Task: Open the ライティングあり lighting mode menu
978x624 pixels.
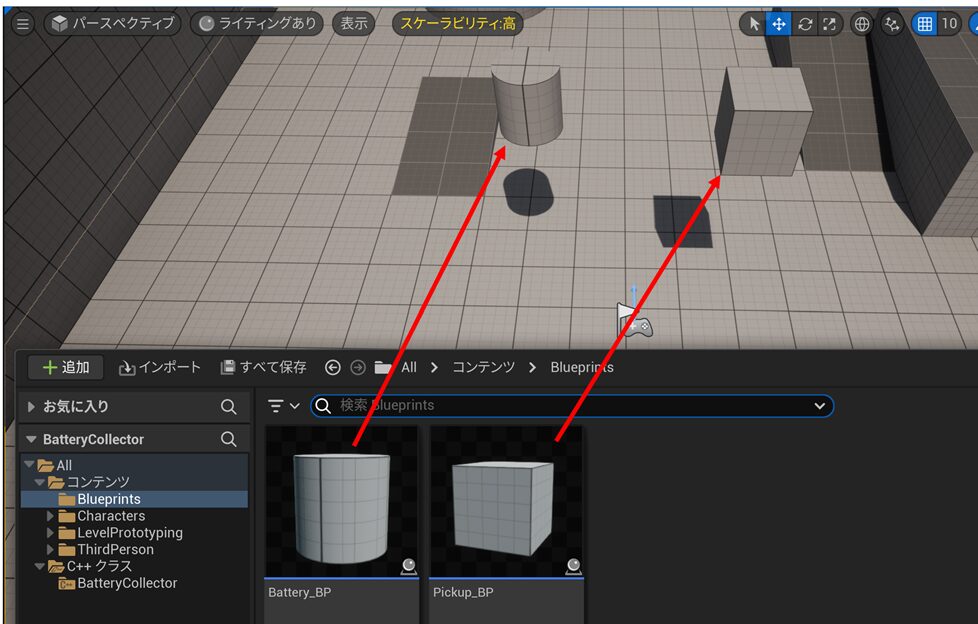Action: click(256, 24)
